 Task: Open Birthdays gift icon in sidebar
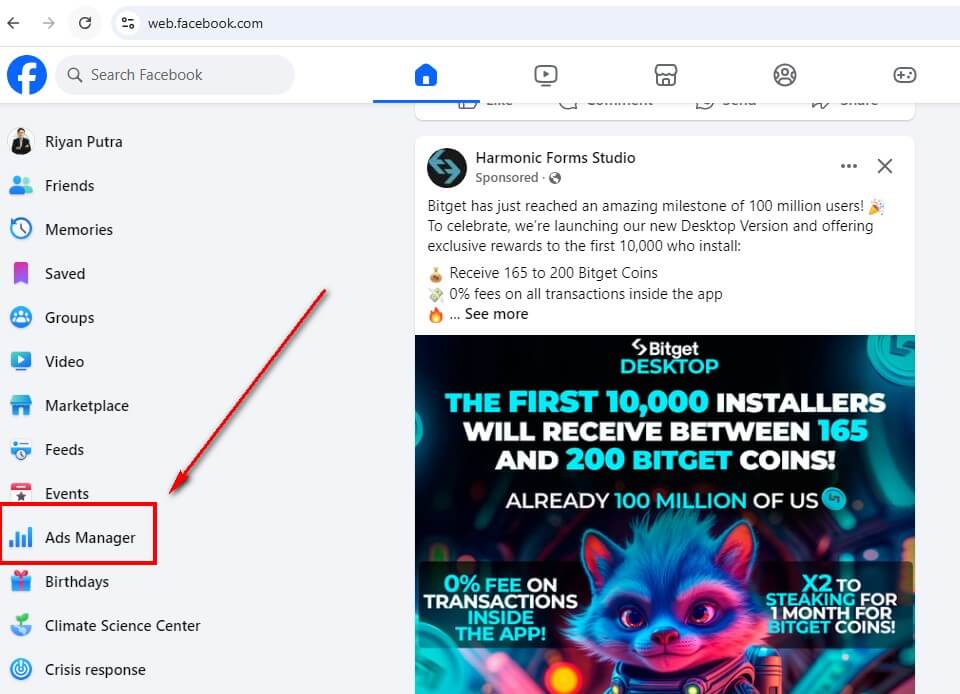(x=21, y=581)
